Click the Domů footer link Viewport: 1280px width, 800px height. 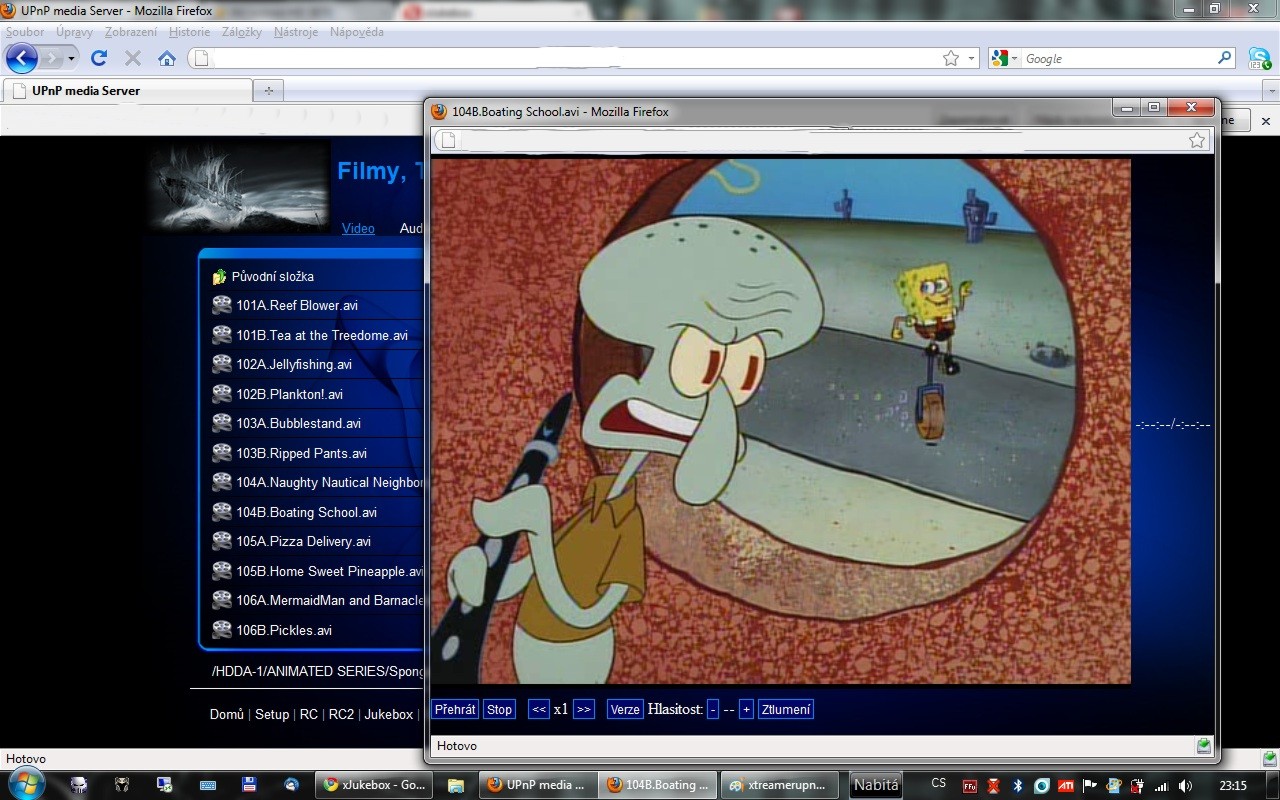click(227, 714)
